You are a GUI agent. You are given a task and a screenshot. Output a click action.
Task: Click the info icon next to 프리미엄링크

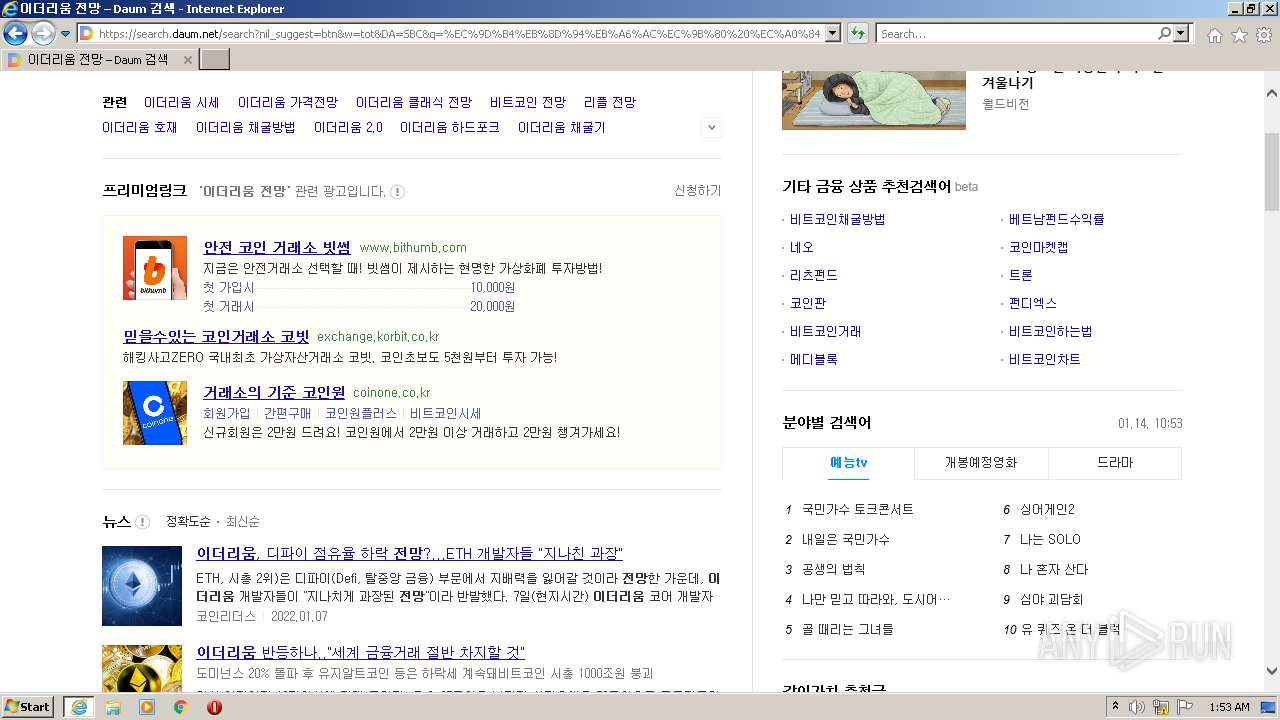pyautogui.click(x=397, y=191)
